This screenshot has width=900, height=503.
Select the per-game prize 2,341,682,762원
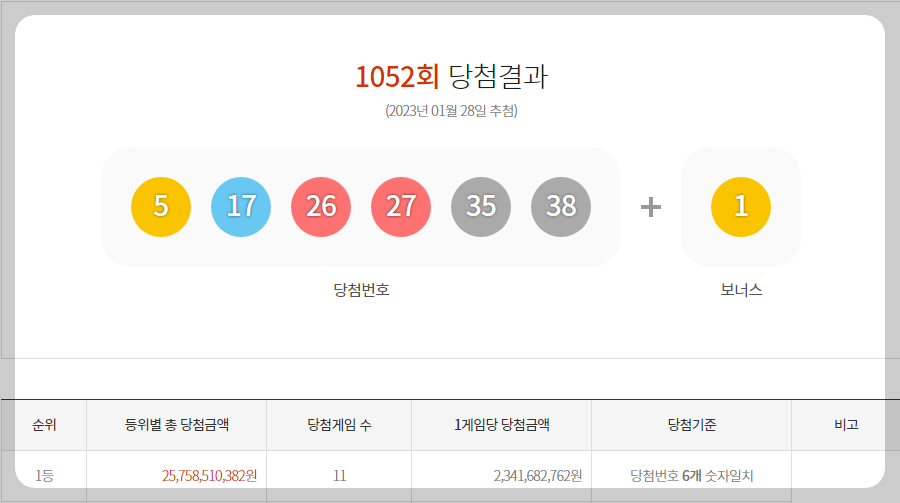538,475
